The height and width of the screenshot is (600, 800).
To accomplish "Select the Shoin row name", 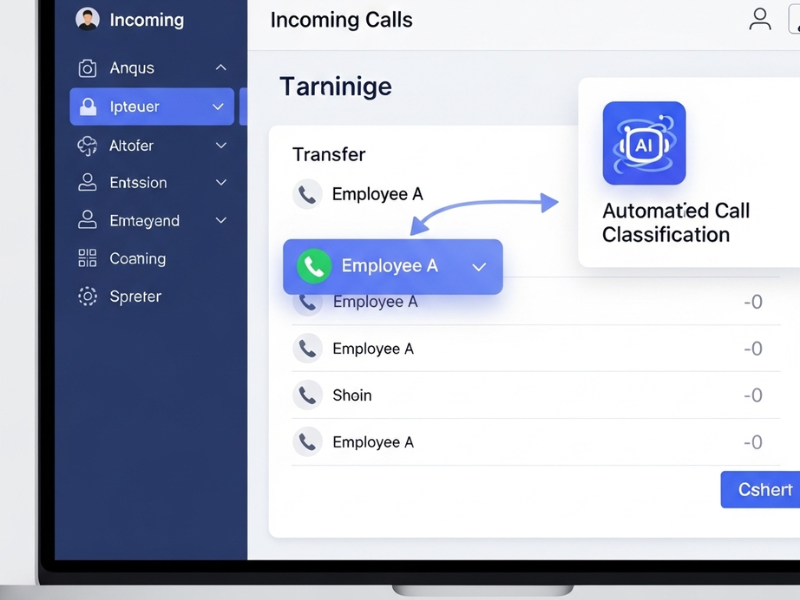I will pyautogui.click(x=352, y=395).
